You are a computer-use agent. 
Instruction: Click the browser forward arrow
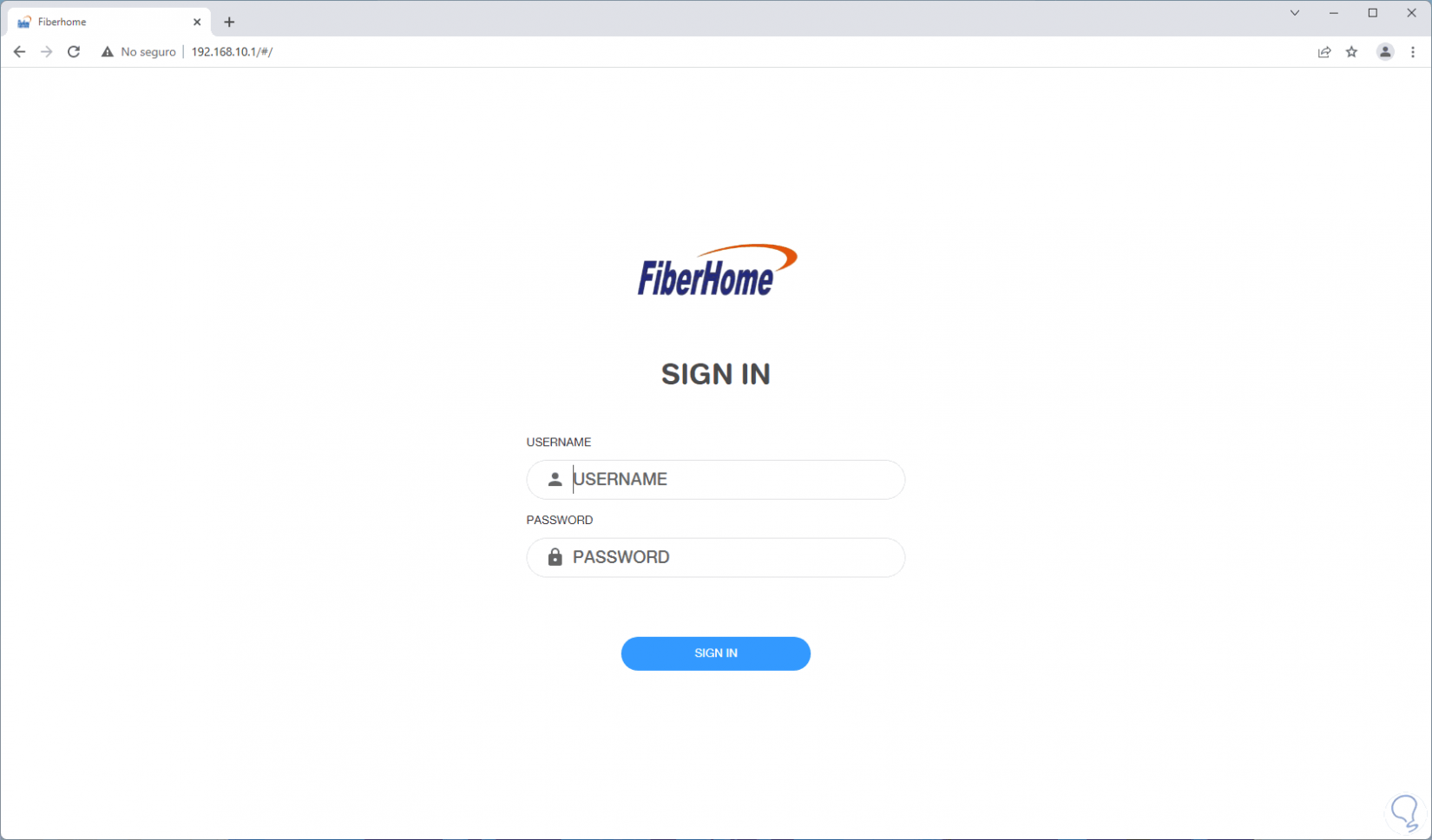click(x=47, y=52)
